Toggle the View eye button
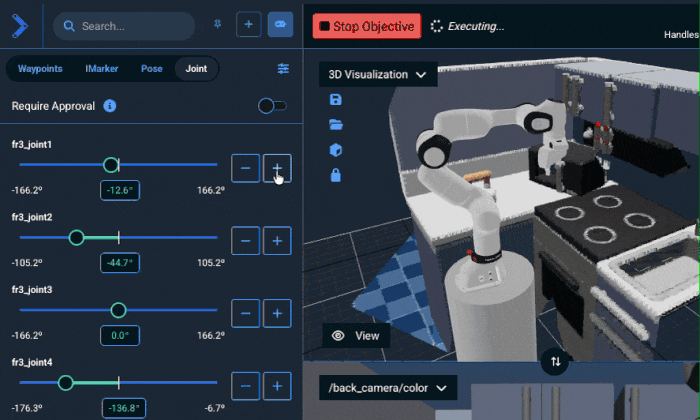This screenshot has width=700, height=420. 356,336
